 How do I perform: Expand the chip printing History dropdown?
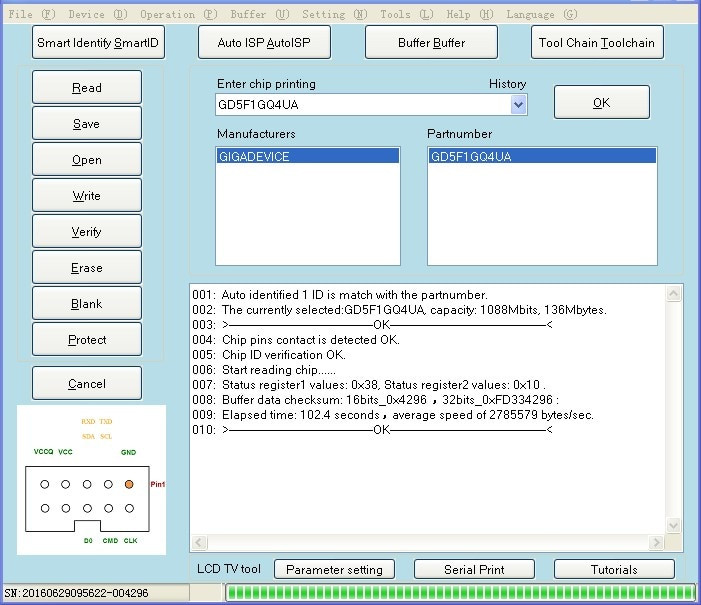(518, 105)
